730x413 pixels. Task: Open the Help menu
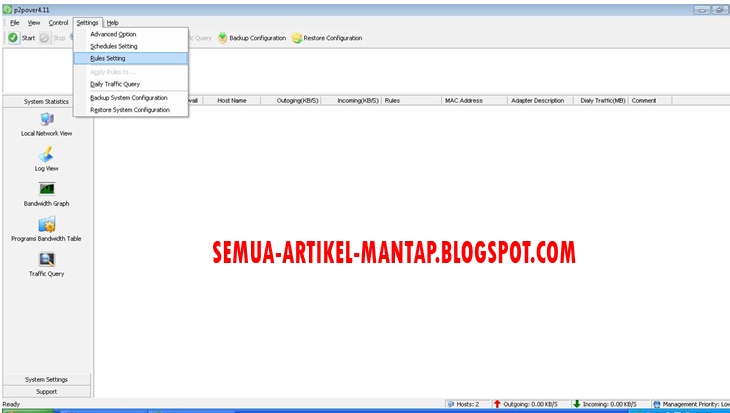pos(113,22)
